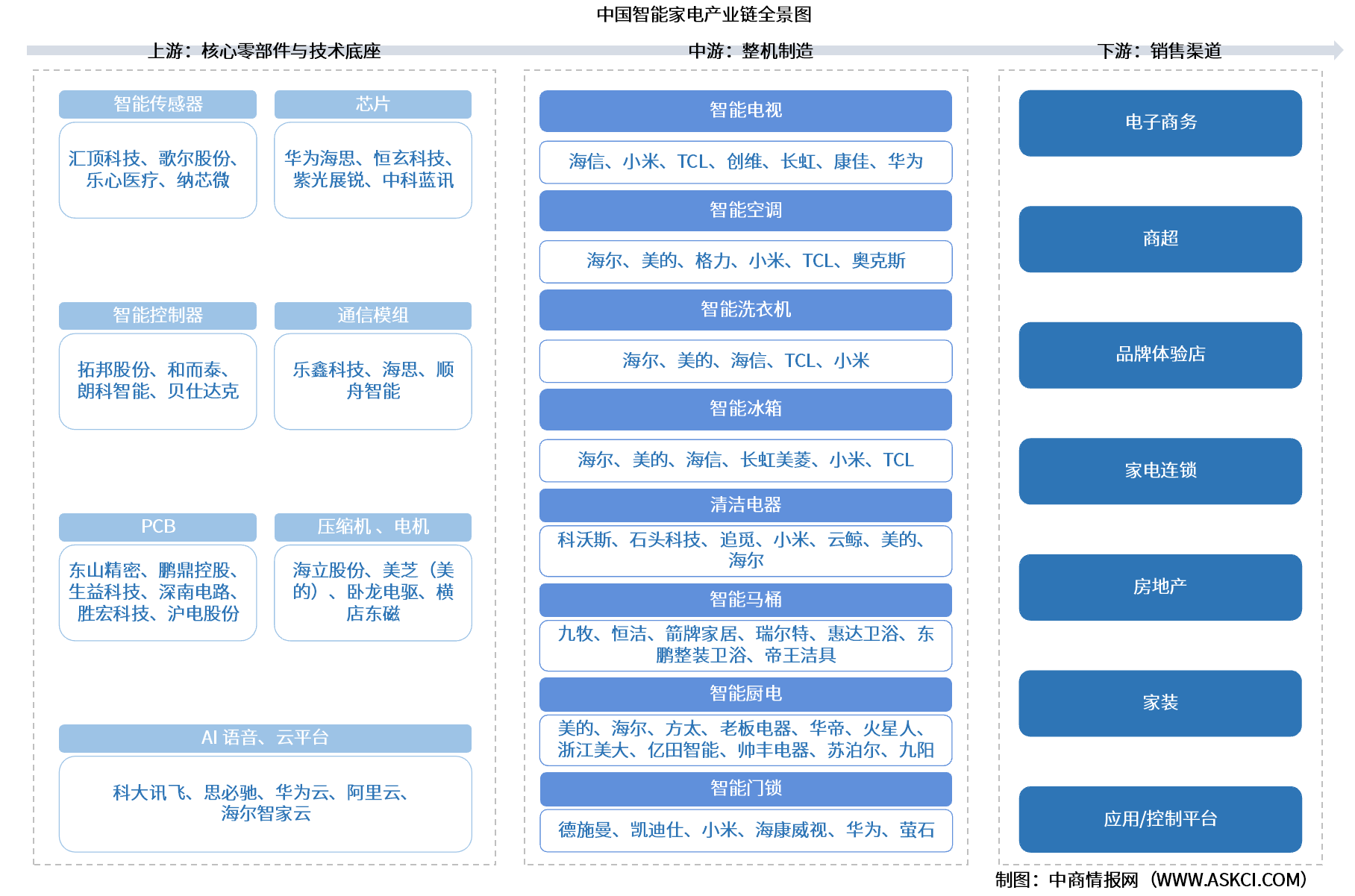Viewport: 1355px width, 896px height.
Task: Click the 智能电视 category bar
Action: (x=745, y=110)
